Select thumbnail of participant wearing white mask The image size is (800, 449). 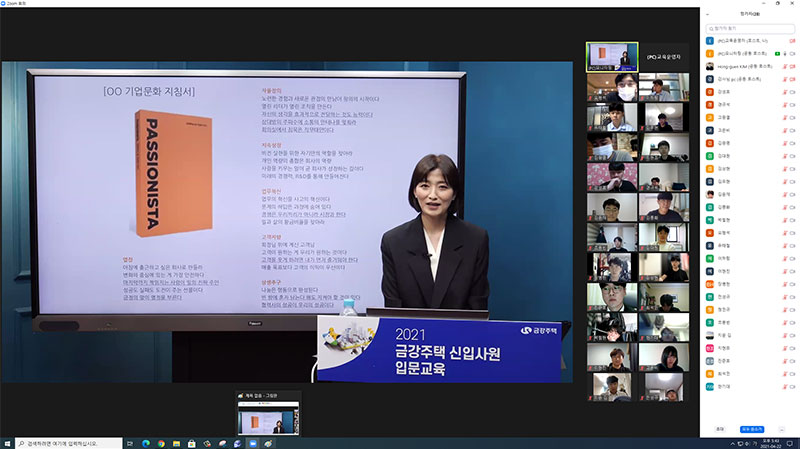point(612,87)
